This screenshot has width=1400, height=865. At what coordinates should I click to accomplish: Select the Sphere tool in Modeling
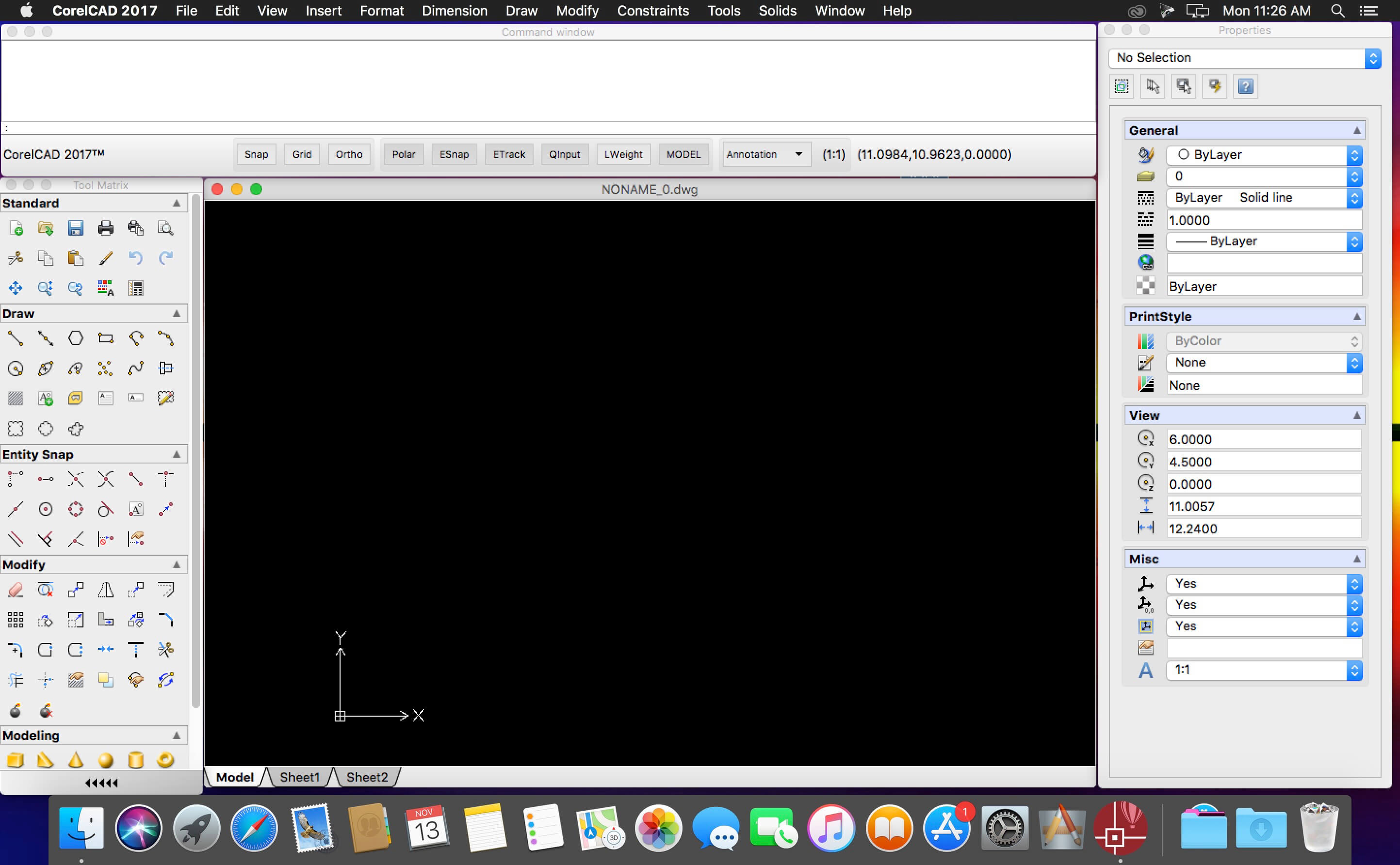pyautogui.click(x=106, y=760)
